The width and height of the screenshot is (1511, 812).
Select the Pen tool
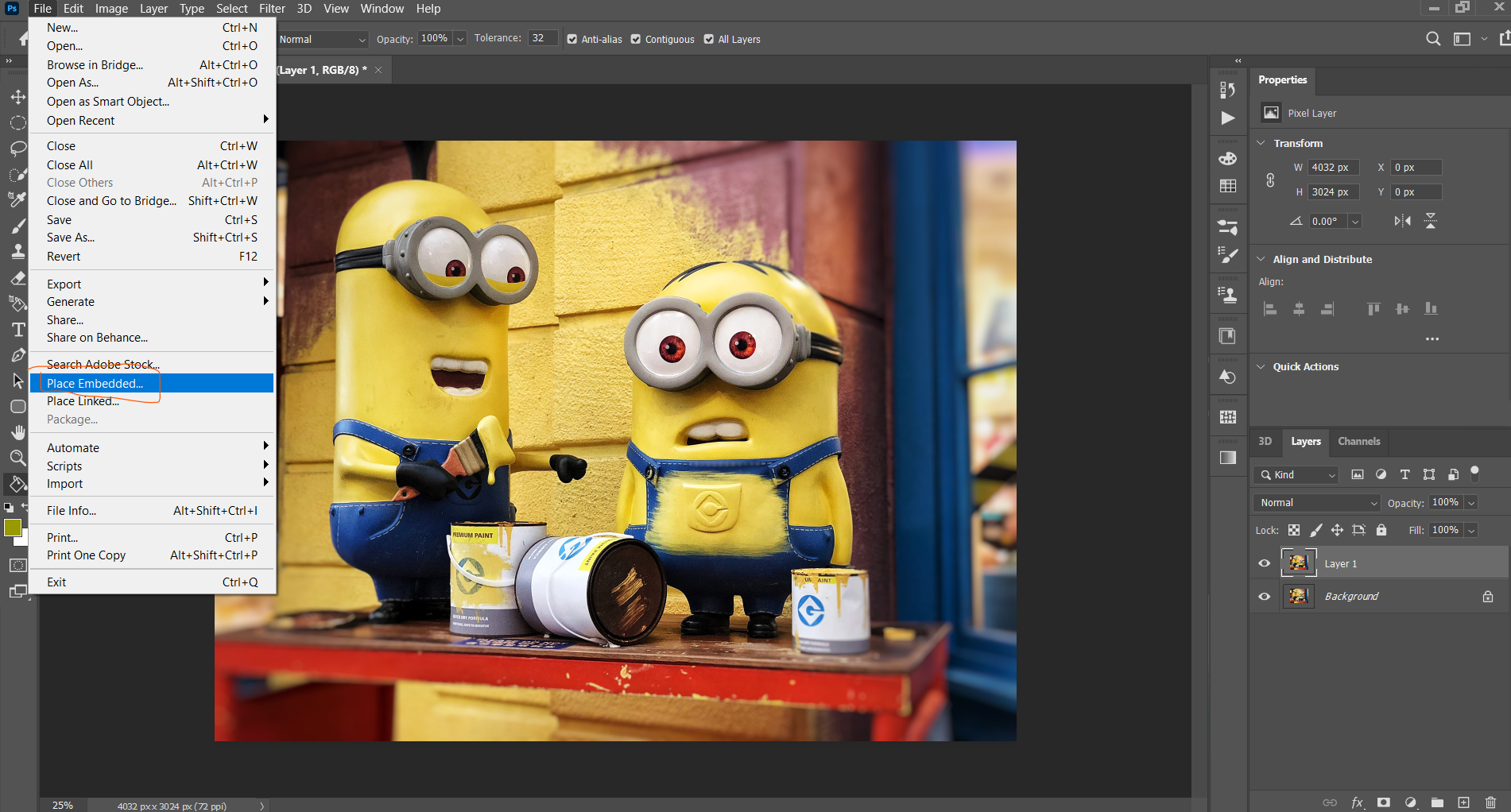pos(17,355)
